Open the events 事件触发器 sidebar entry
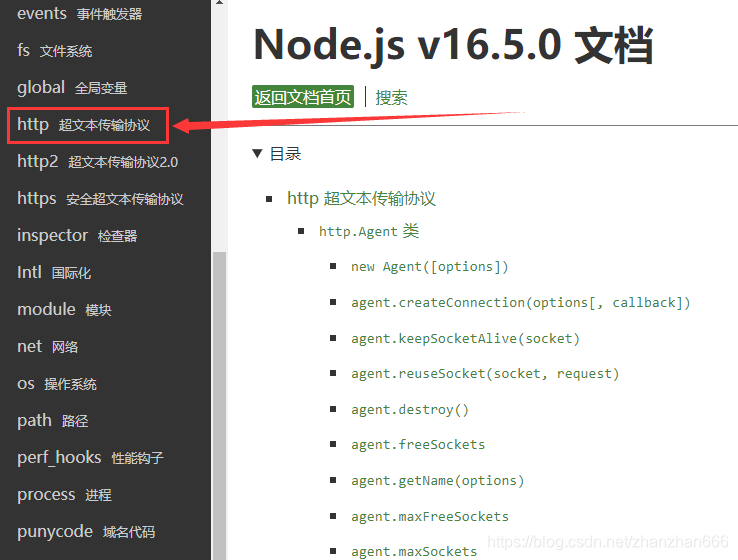The height and width of the screenshot is (560, 738). tap(80, 14)
